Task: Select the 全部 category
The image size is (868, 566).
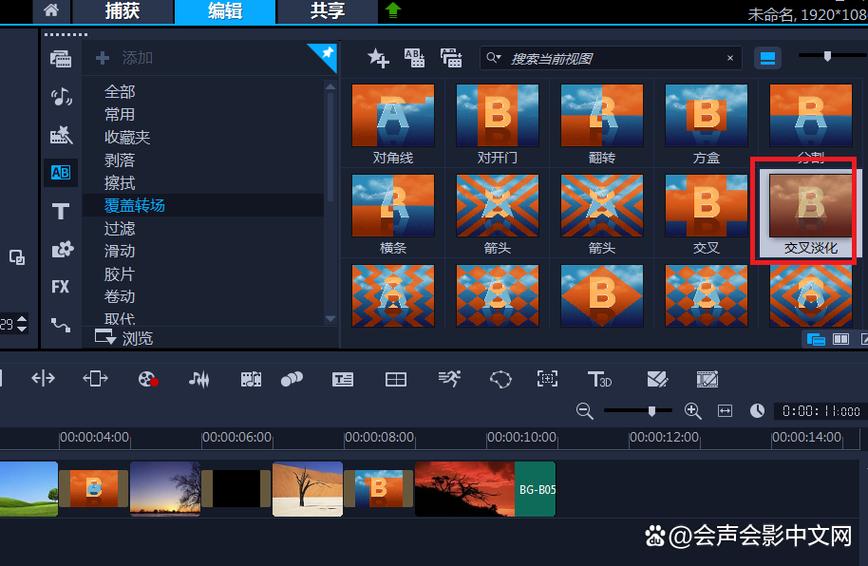Action: (x=120, y=91)
